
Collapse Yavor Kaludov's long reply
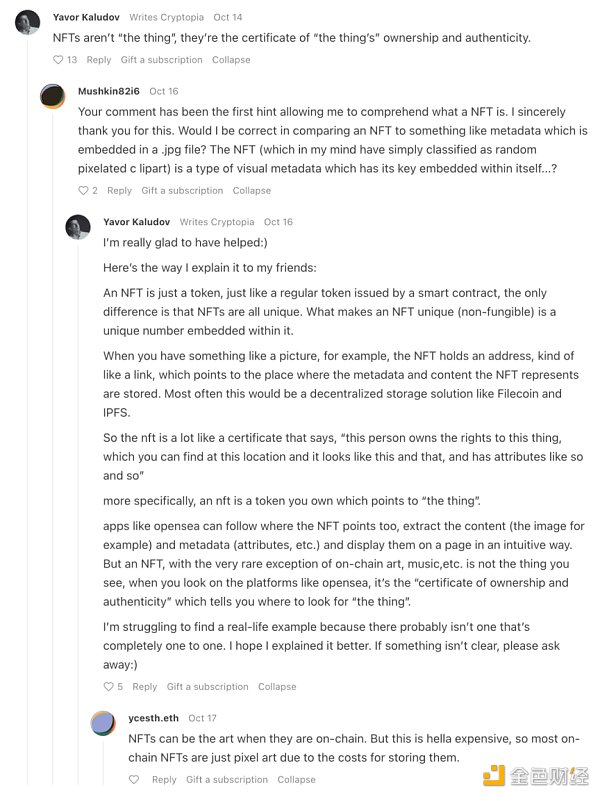[277, 687]
